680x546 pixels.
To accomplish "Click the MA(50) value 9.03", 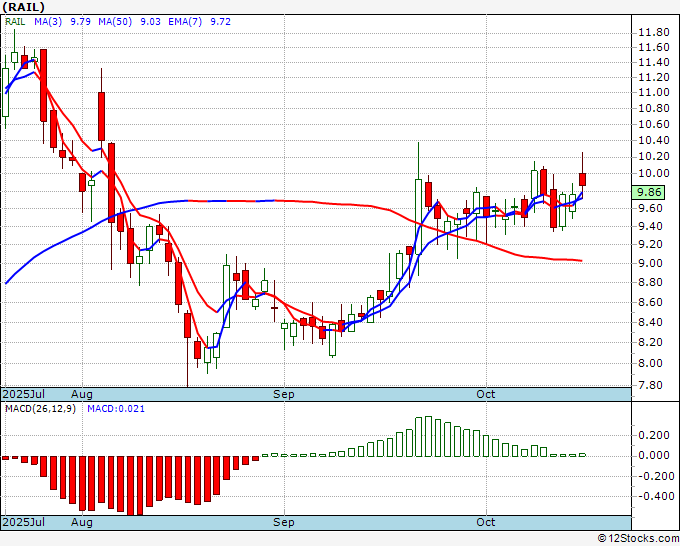I will click(x=150, y=22).
